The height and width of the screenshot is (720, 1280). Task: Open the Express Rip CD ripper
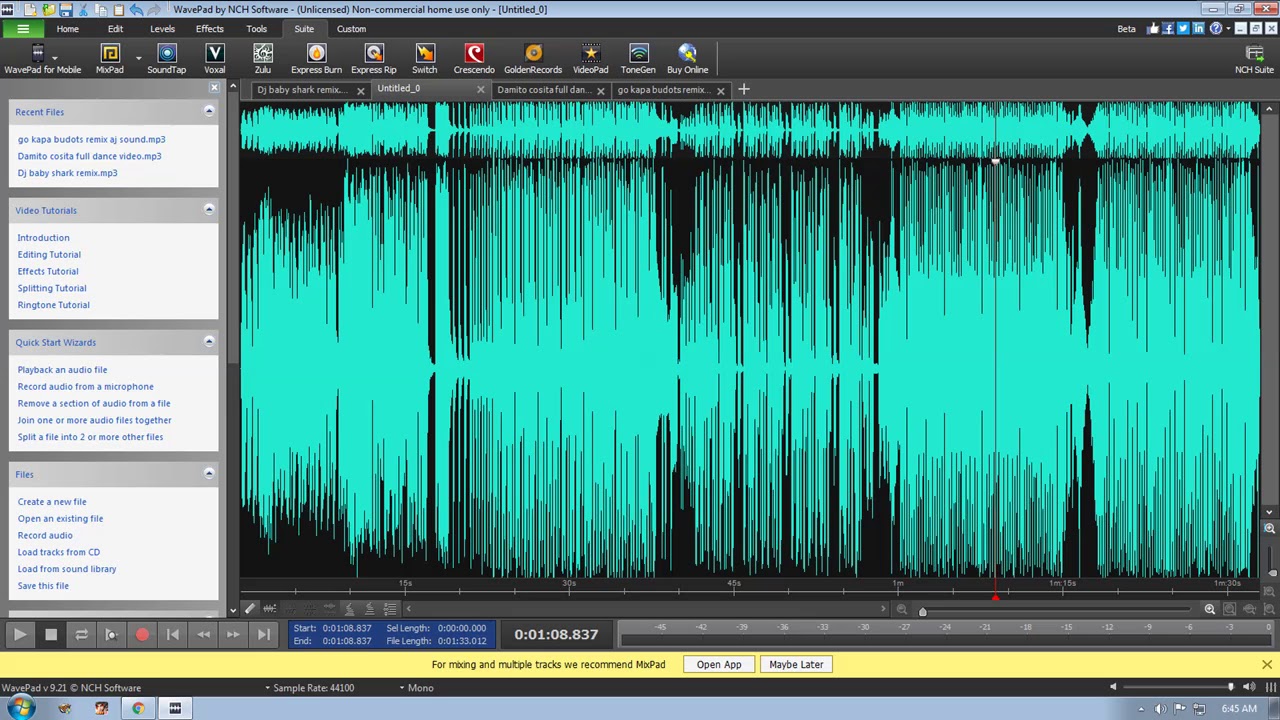(374, 59)
